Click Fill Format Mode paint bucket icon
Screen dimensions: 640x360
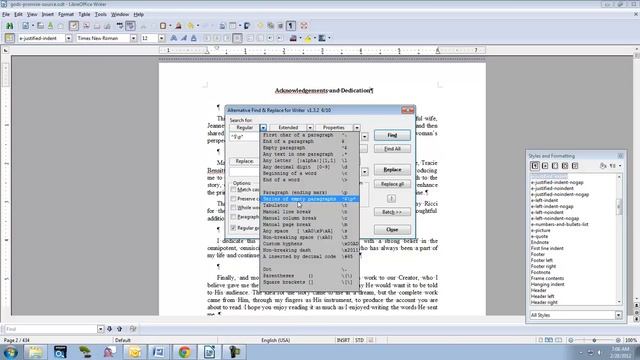click(603, 166)
